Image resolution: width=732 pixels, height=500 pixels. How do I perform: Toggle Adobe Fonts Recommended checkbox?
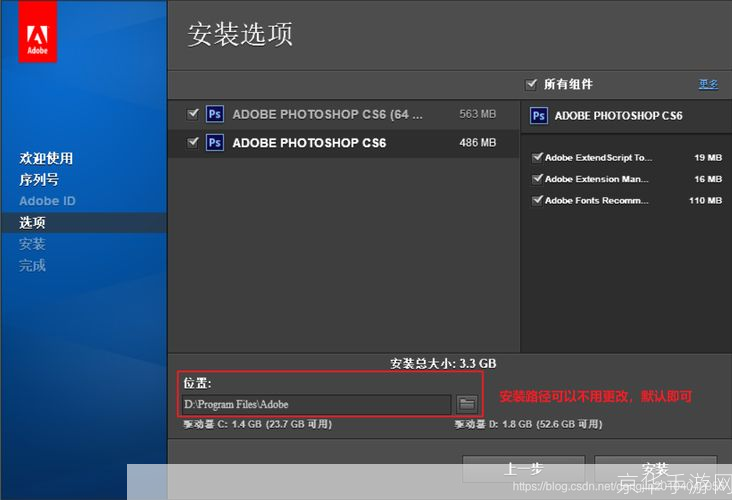coord(537,200)
